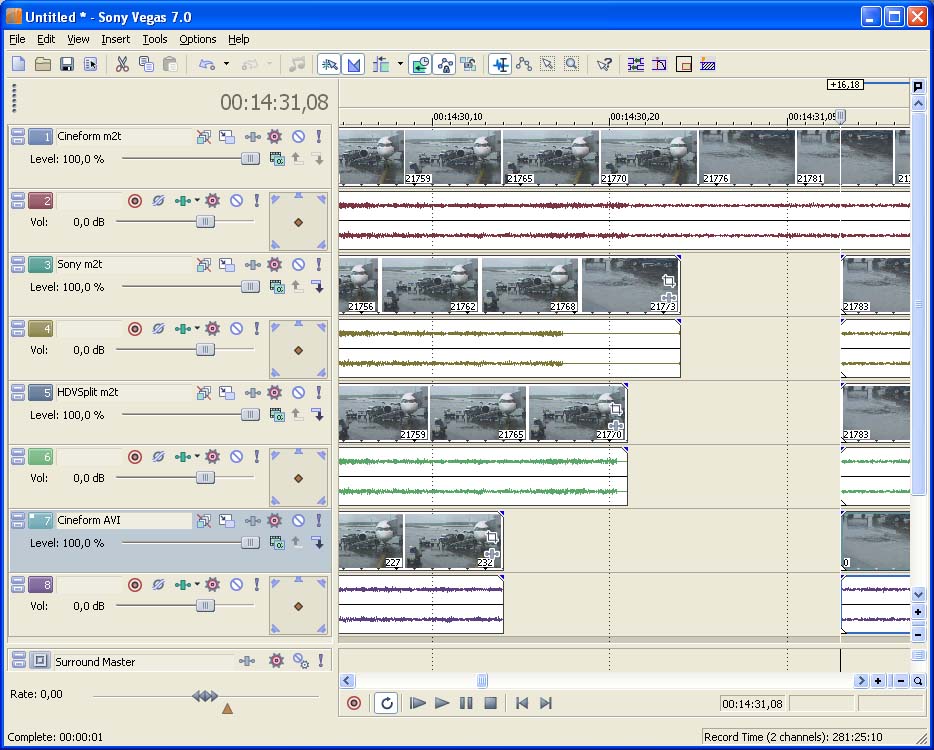The image size is (934, 750).
Task: Toggle Automatic Crossfades toolbar button
Action: [353, 64]
